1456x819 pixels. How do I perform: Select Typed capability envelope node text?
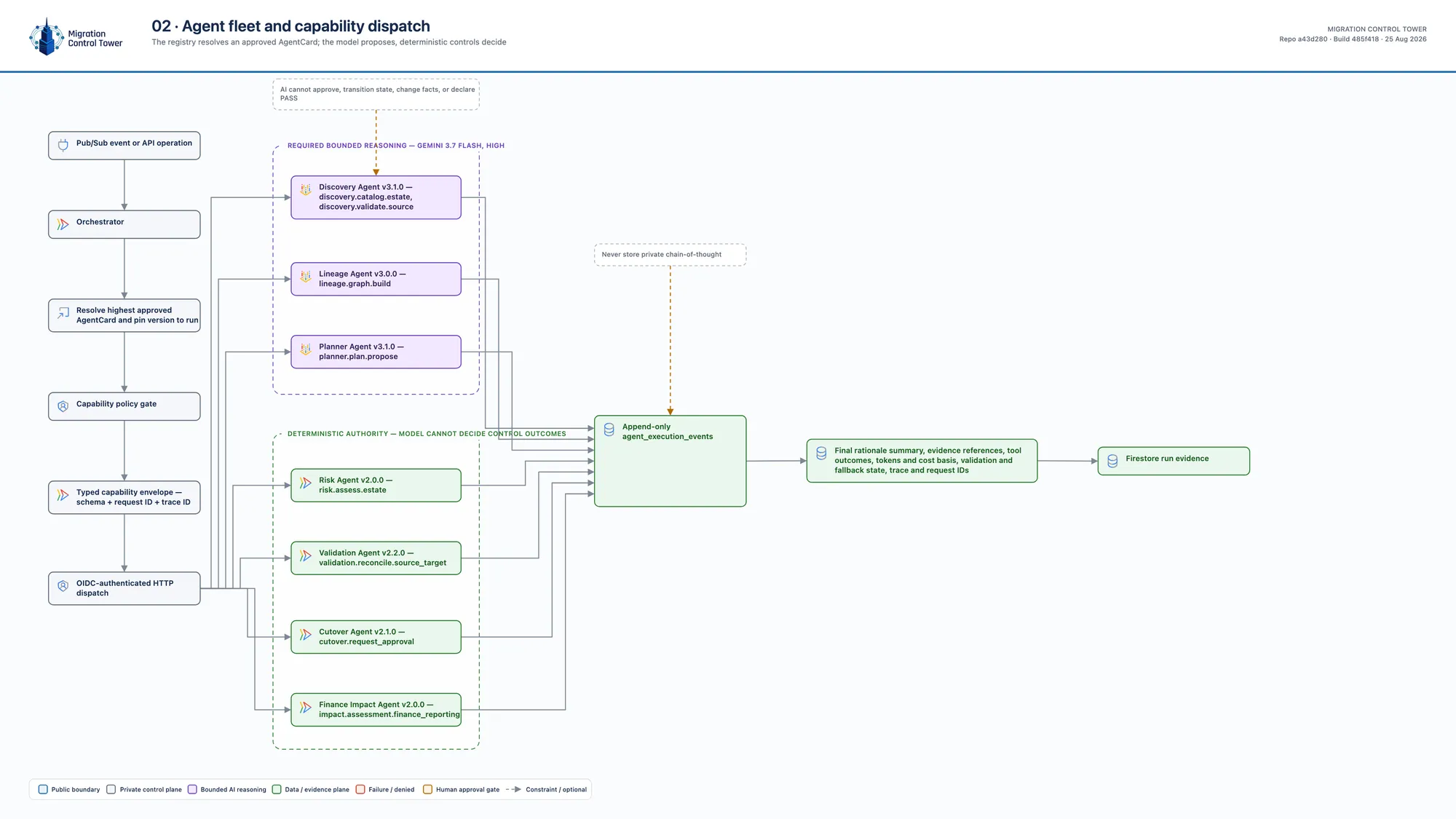pos(133,497)
